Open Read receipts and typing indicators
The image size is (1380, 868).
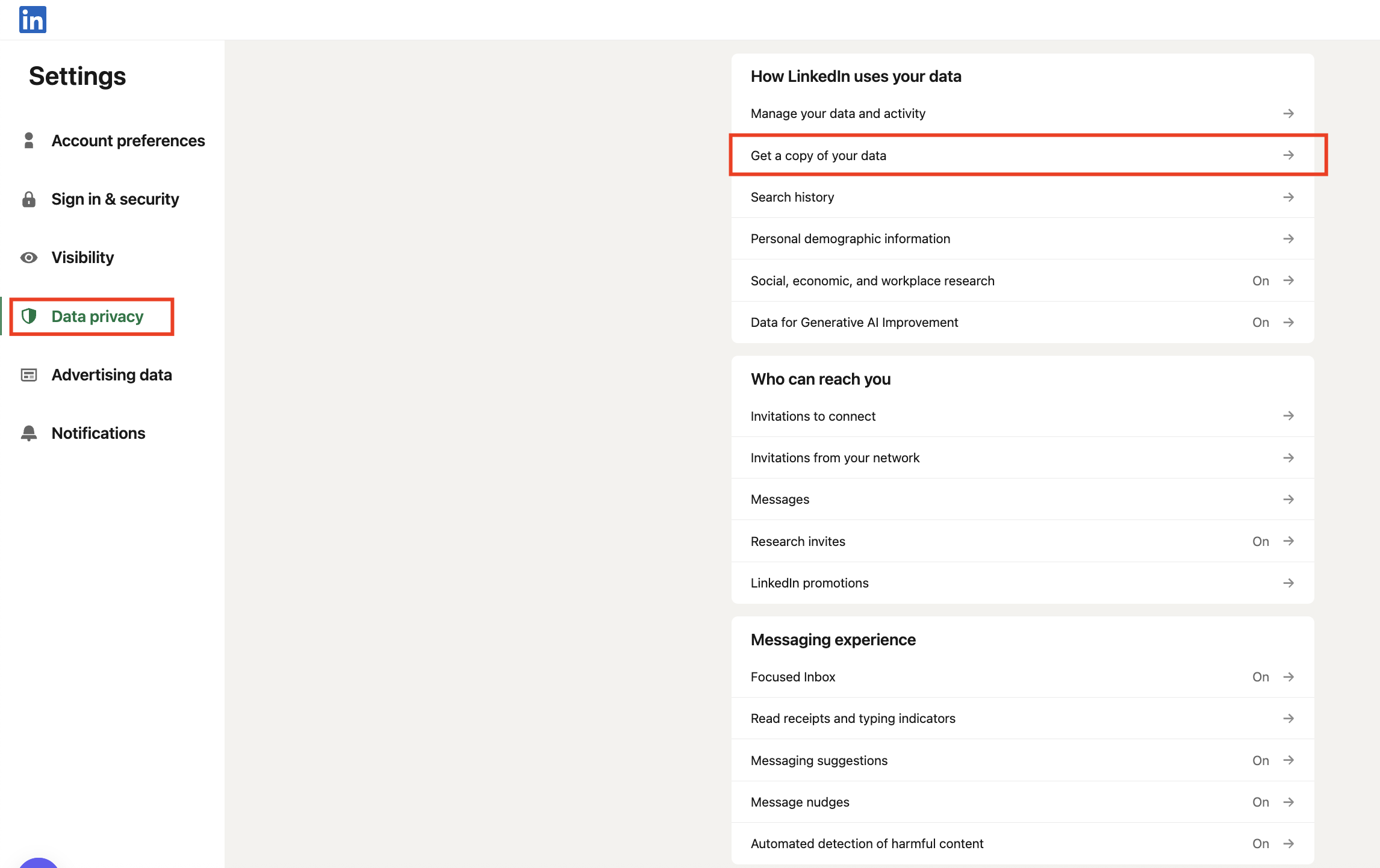(853, 719)
